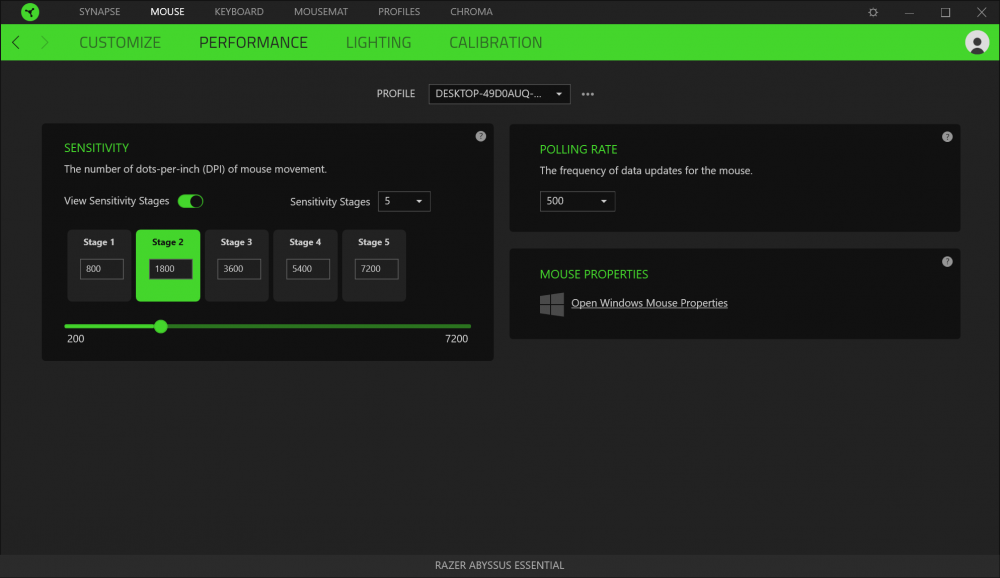
Task: Edit the Stage 3 DPI field showing 3600
Action: pyautogui.click(x=239, y=269)
